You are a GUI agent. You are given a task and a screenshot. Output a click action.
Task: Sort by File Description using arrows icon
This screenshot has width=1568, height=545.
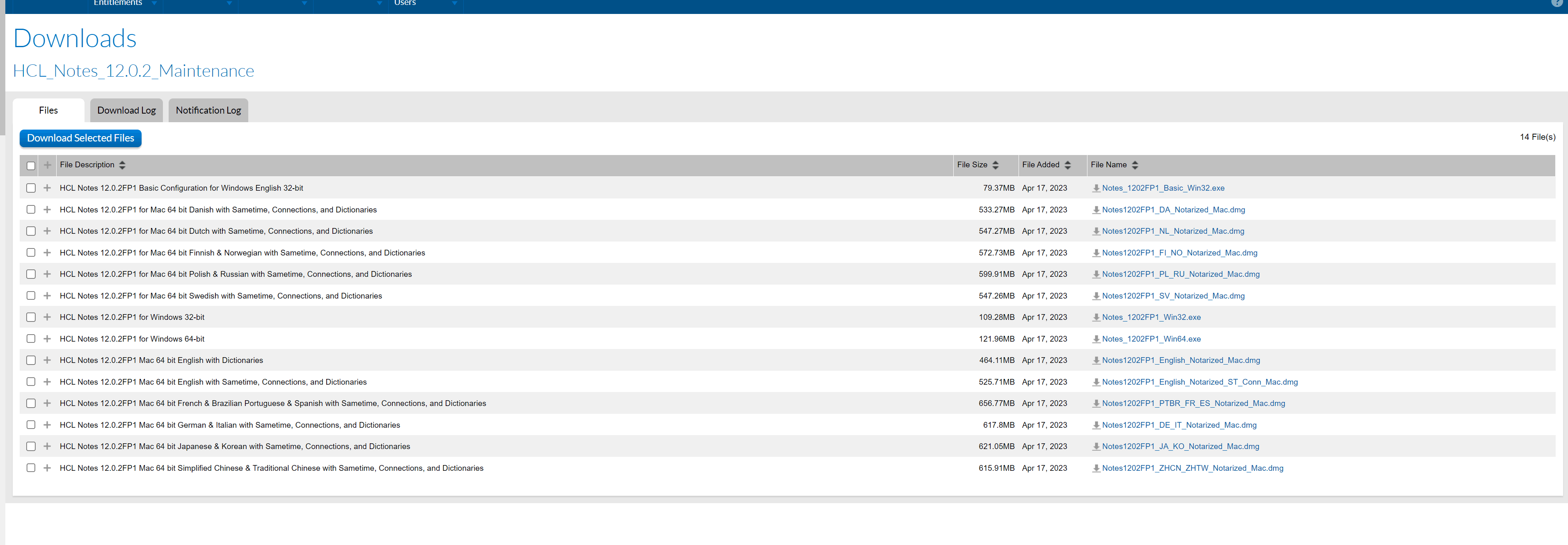pyautogui.click(x=122, y=165)
